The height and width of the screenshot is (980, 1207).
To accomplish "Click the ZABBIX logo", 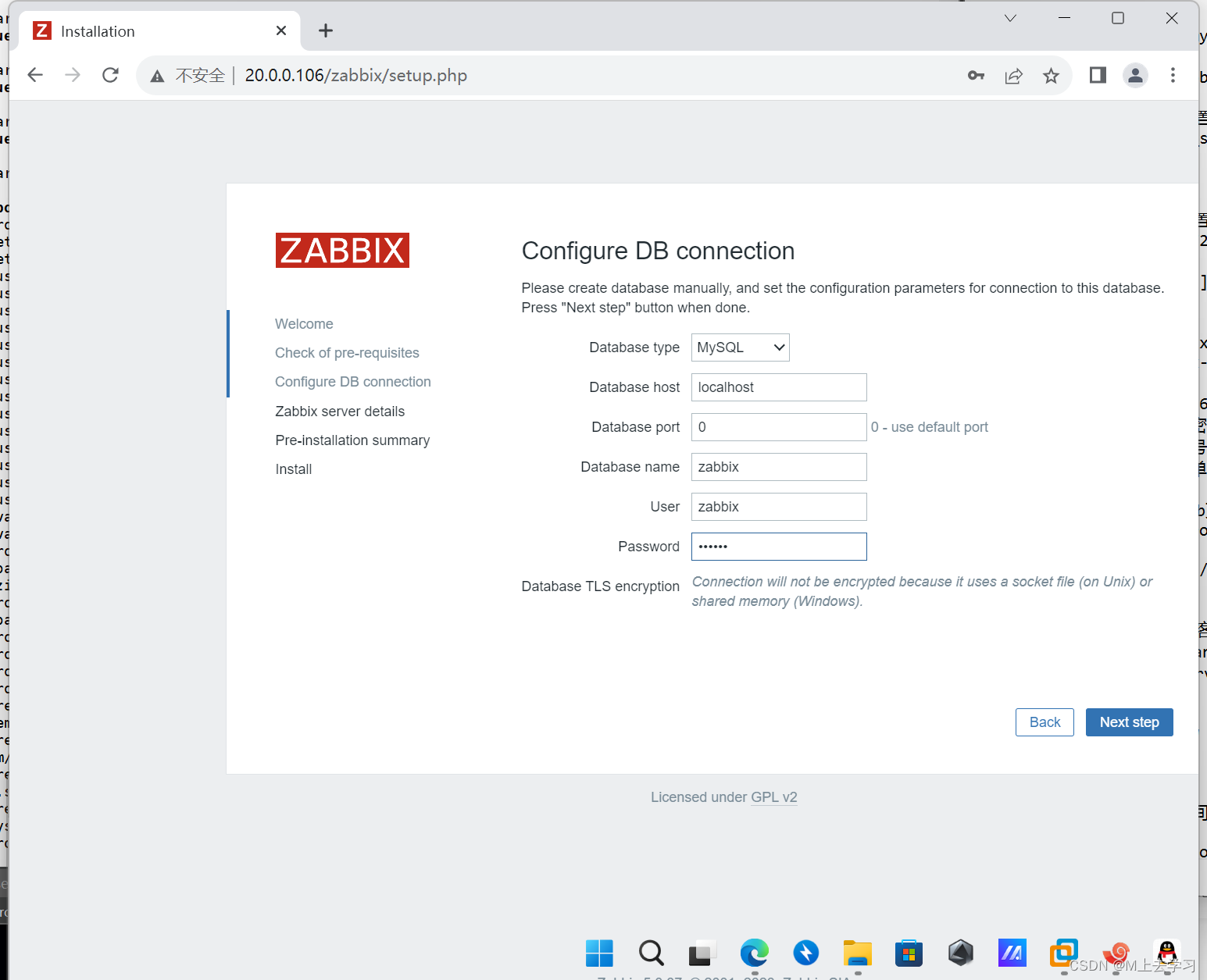I will pos(342,251).
